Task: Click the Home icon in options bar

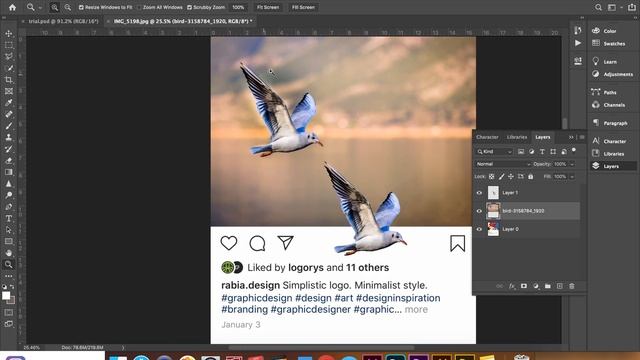Action: coord(12,7)
